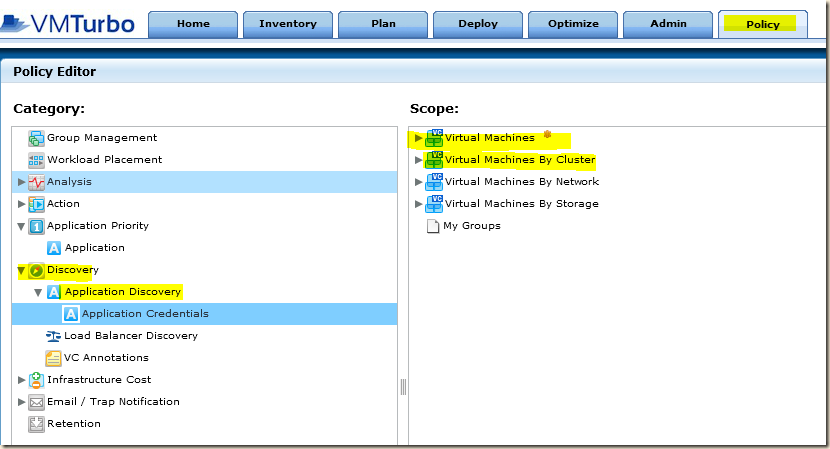Expand the Infrastructure Cost category

pos(21,380)
